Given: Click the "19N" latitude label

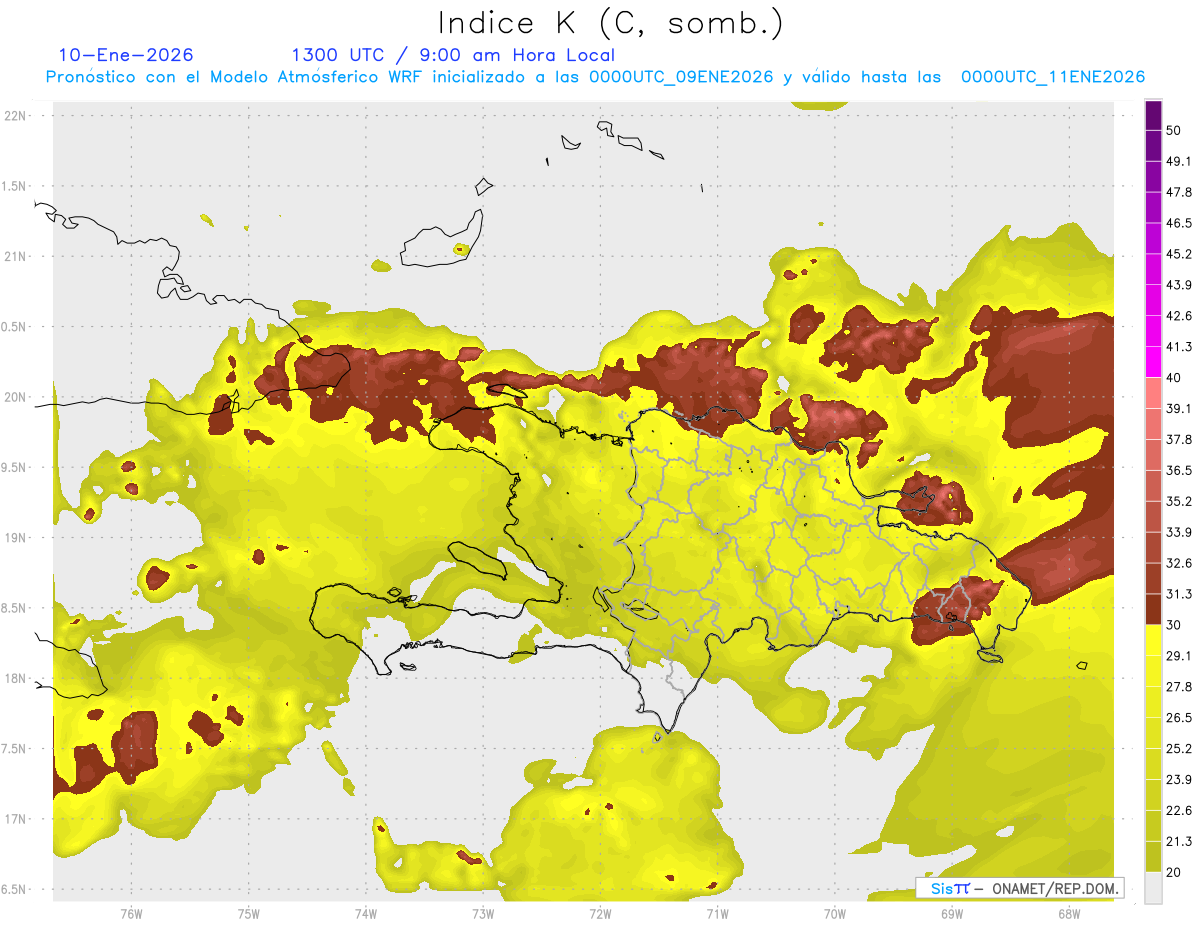Looking at the screenshot, I should coord(15,537).
